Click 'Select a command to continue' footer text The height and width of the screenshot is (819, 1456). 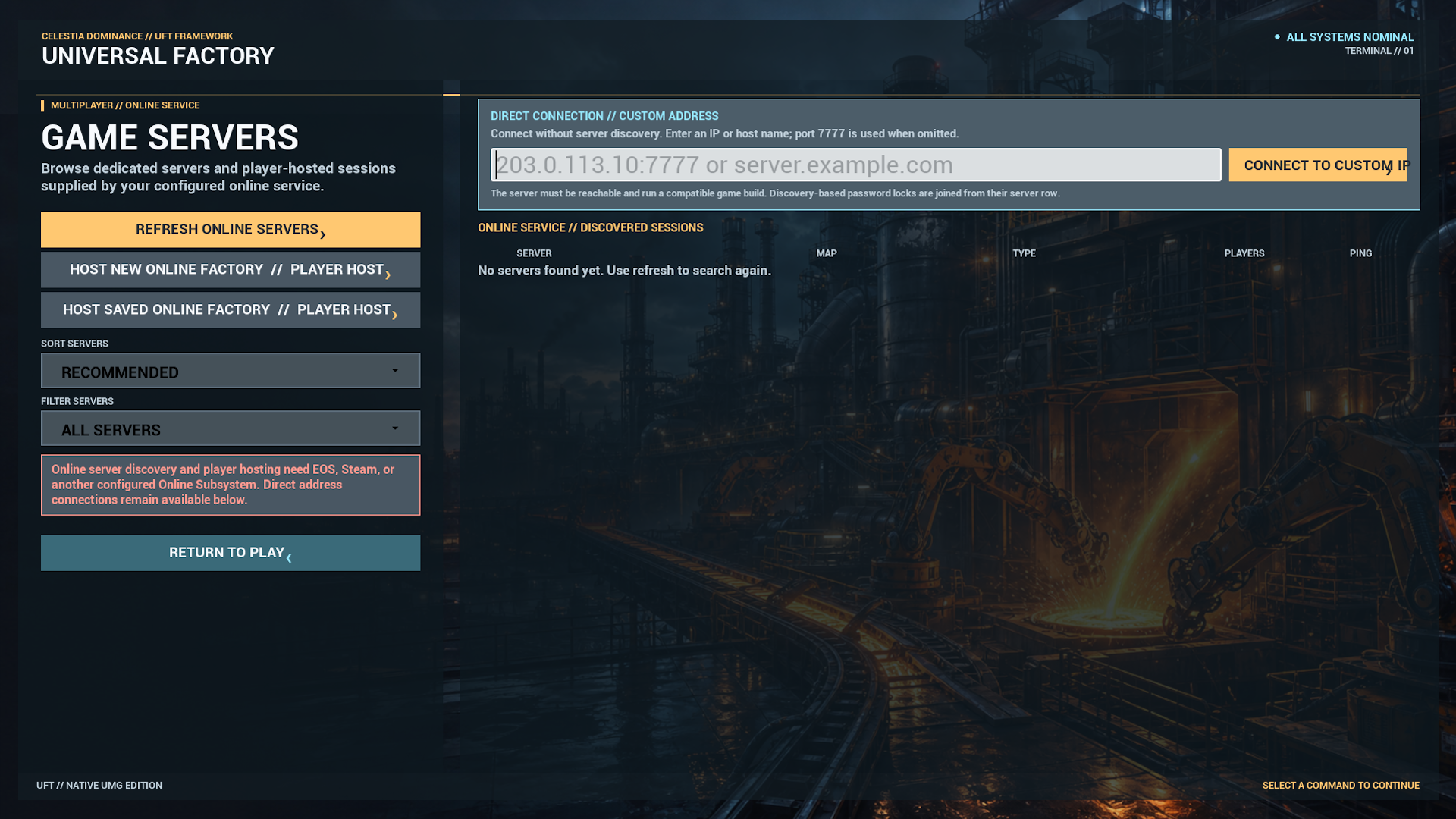(1341, 785)
